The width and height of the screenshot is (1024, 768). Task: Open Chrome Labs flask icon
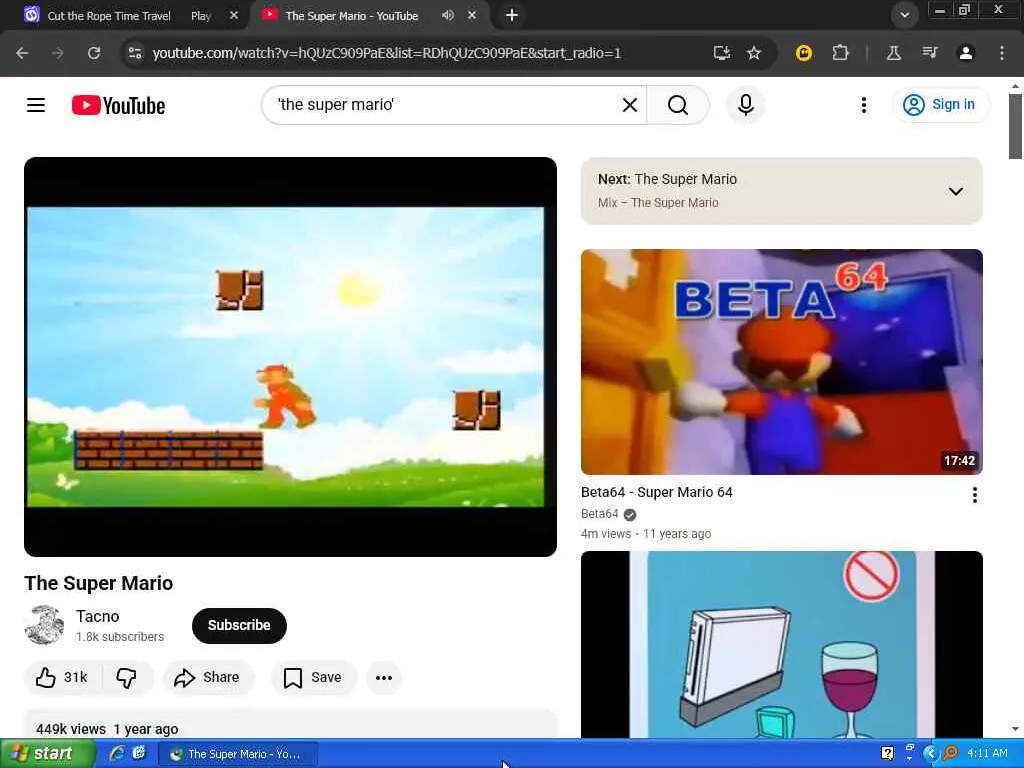[x=894, y=53]
